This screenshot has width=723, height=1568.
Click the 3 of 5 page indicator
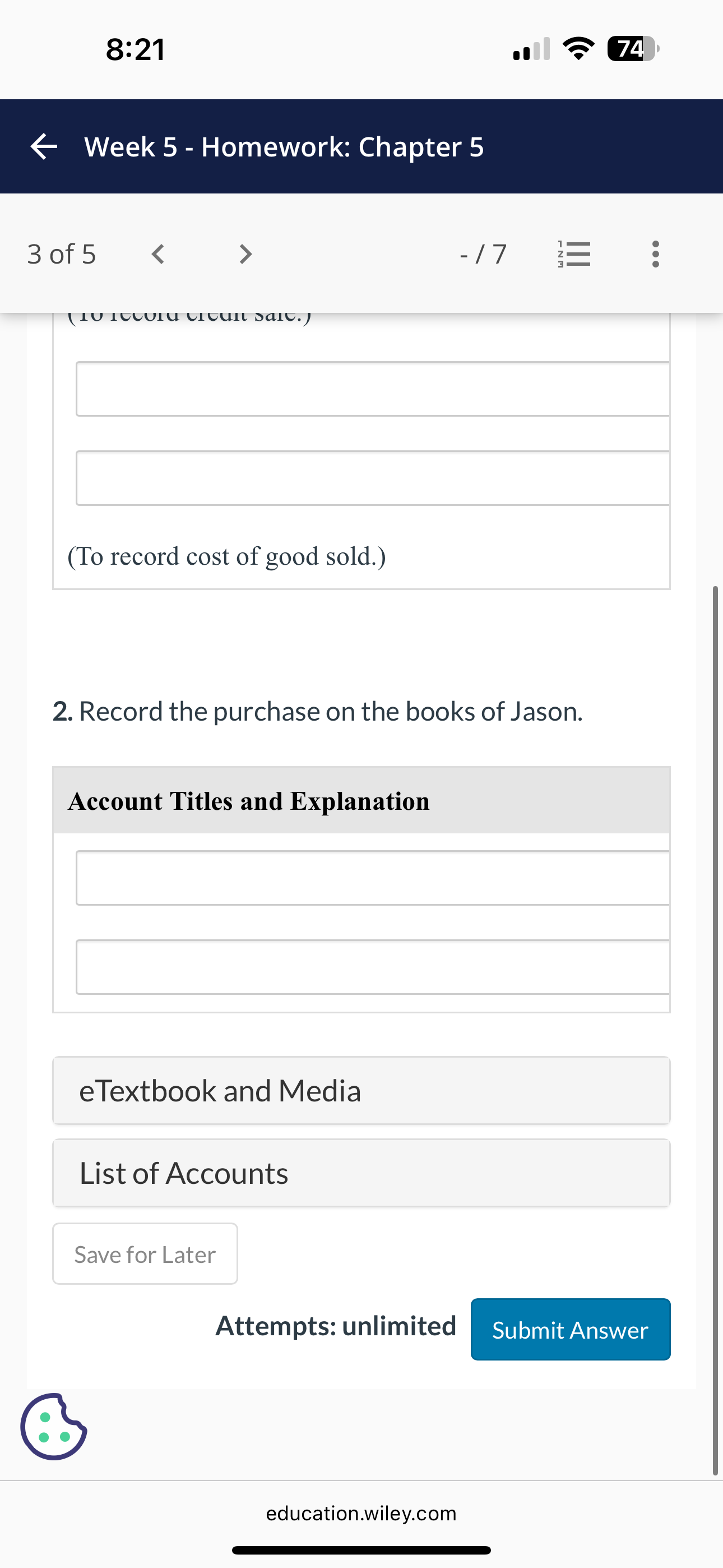click(62, 254)
